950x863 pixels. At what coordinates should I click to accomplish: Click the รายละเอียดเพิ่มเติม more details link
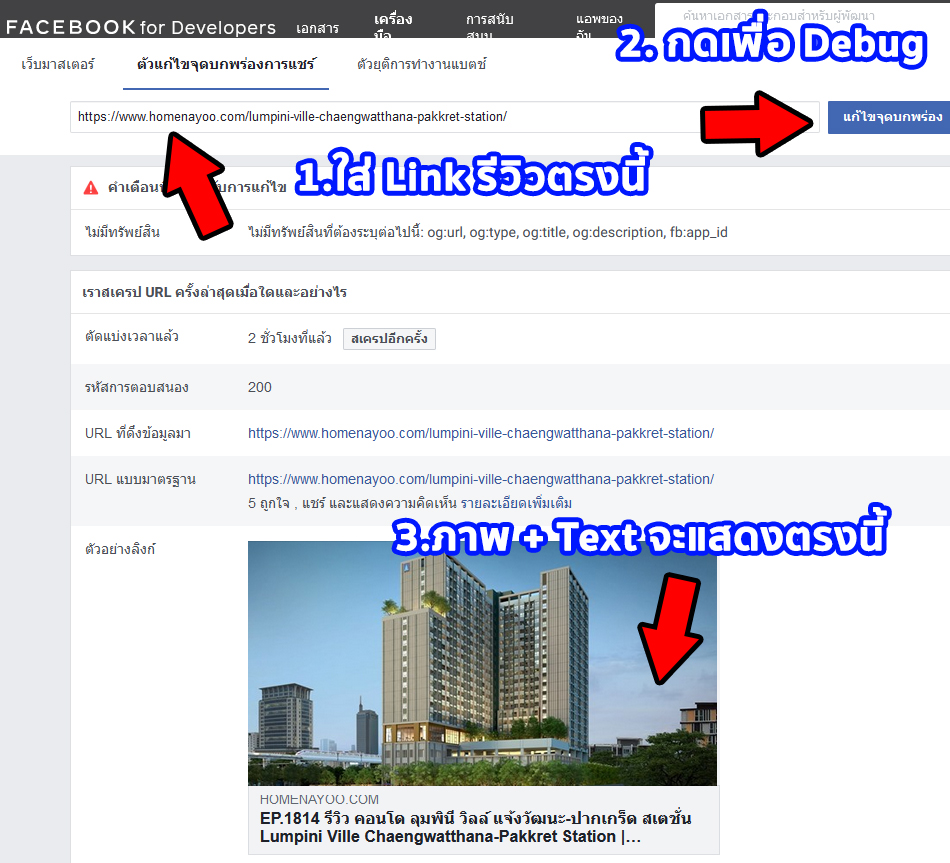pos(516,504)
